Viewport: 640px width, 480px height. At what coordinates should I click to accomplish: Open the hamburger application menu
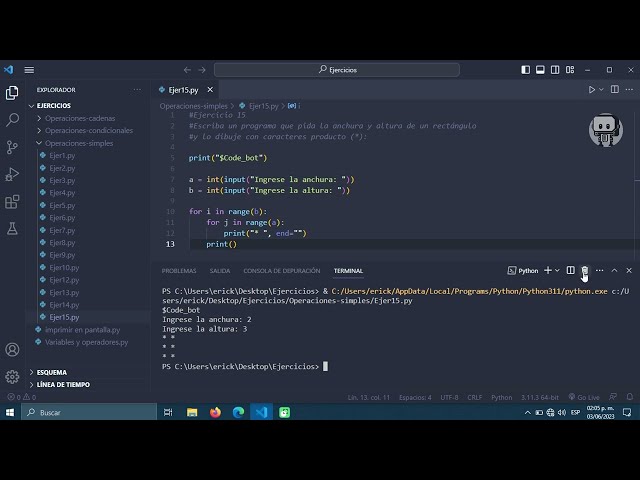[29, 70]
